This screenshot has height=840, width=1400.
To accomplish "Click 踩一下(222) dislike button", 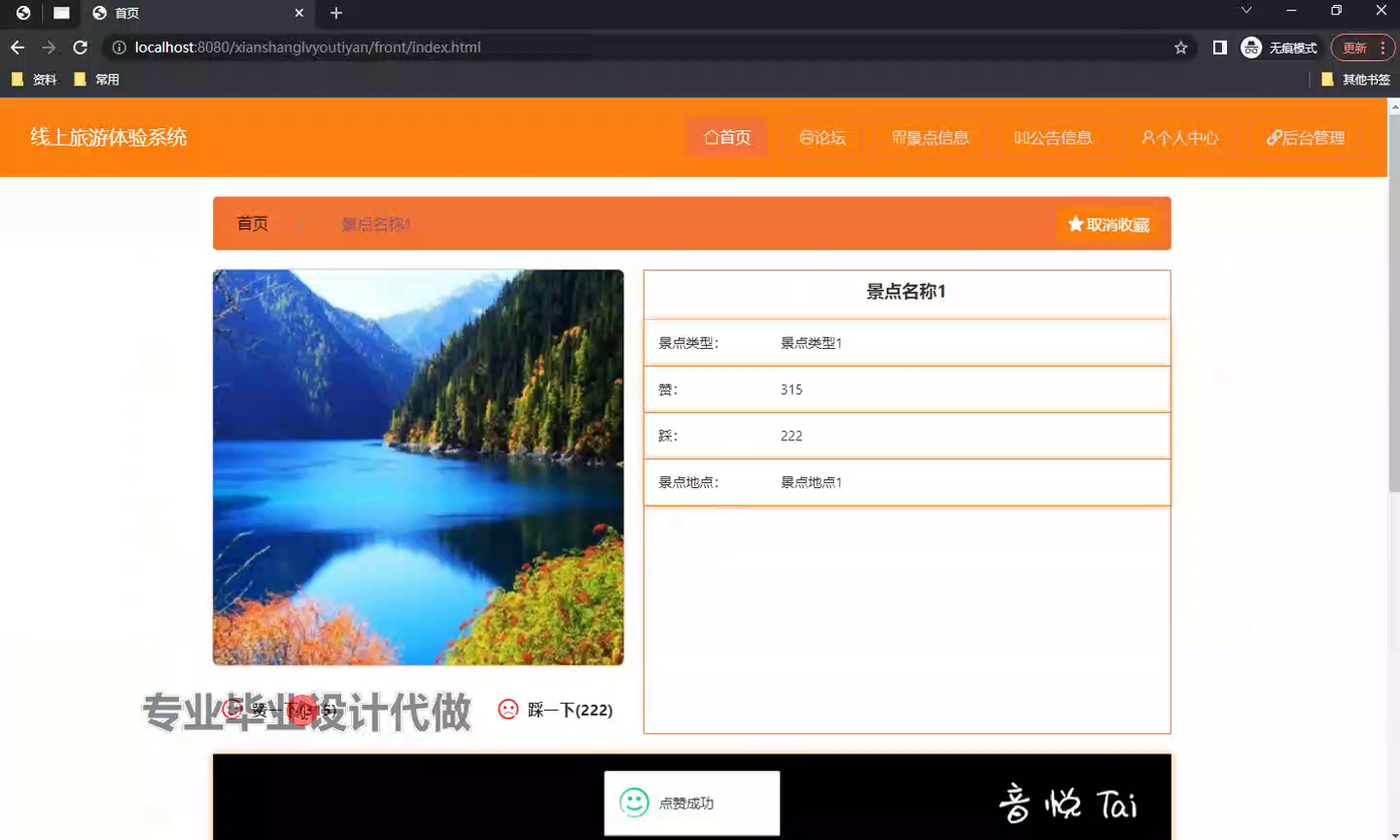I will [x=555, y=710].
